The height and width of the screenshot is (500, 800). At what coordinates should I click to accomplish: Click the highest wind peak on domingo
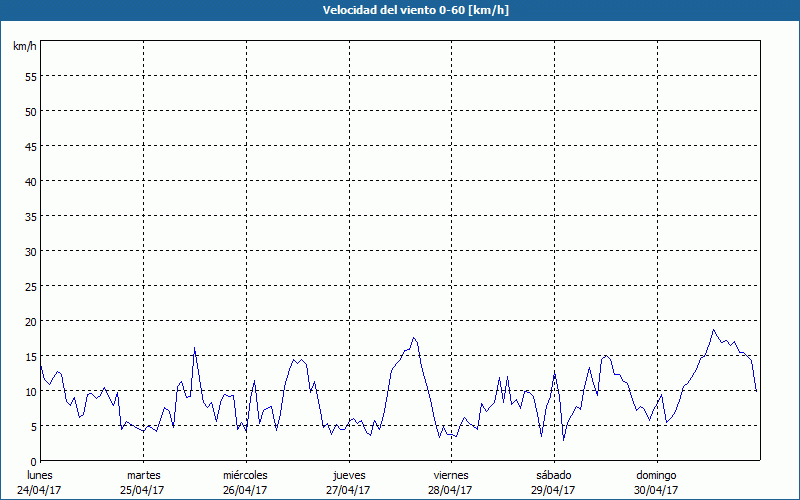point(714,330)
